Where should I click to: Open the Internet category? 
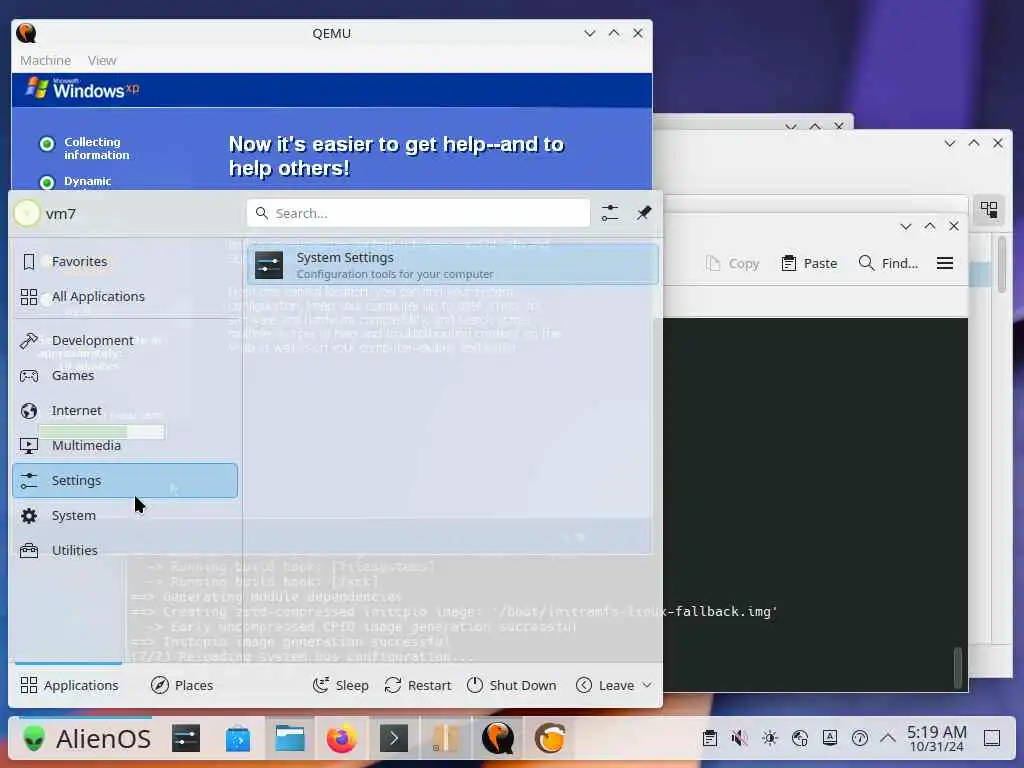pos(125,411)
